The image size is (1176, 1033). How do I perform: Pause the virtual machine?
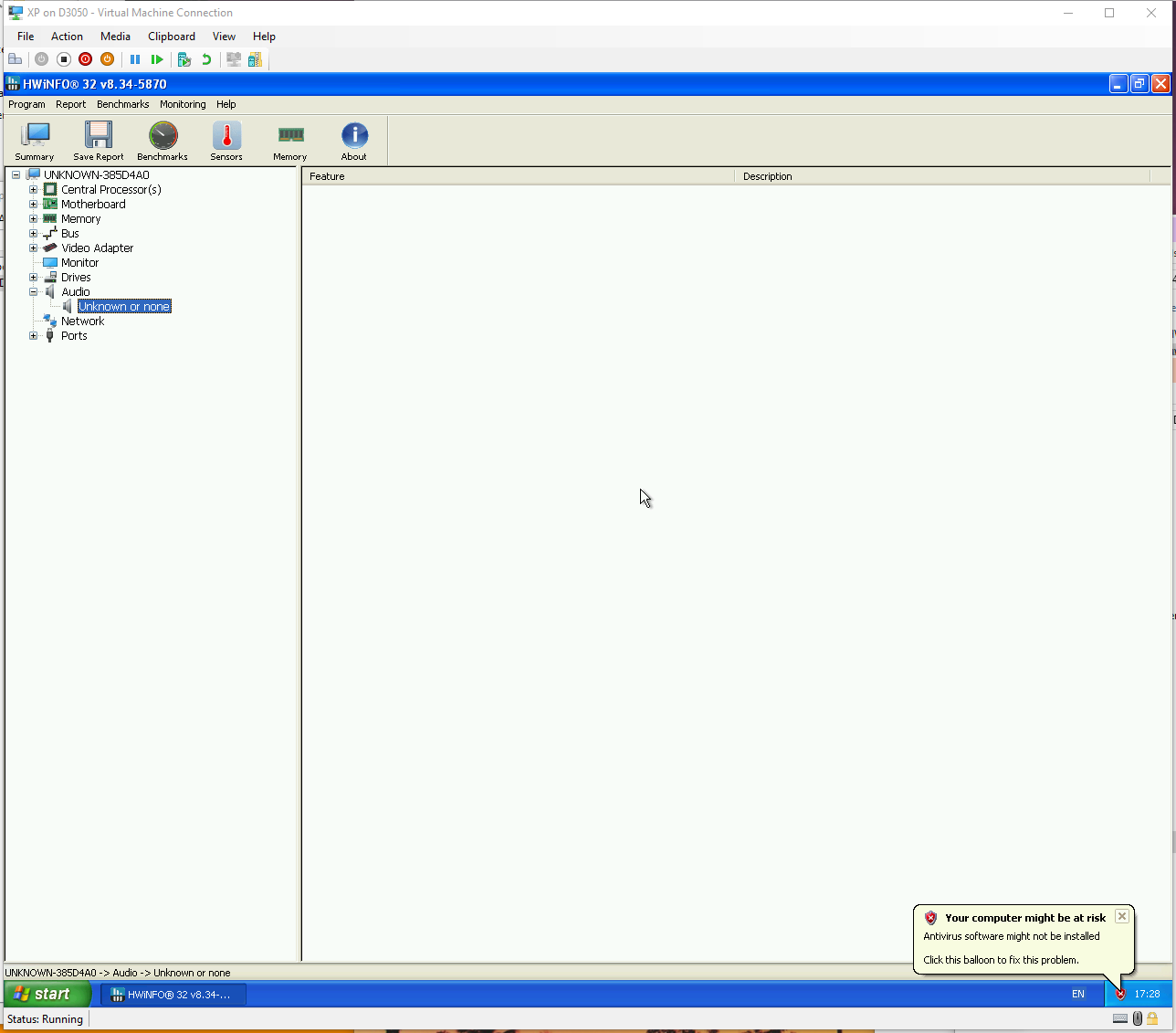(135, 59)
